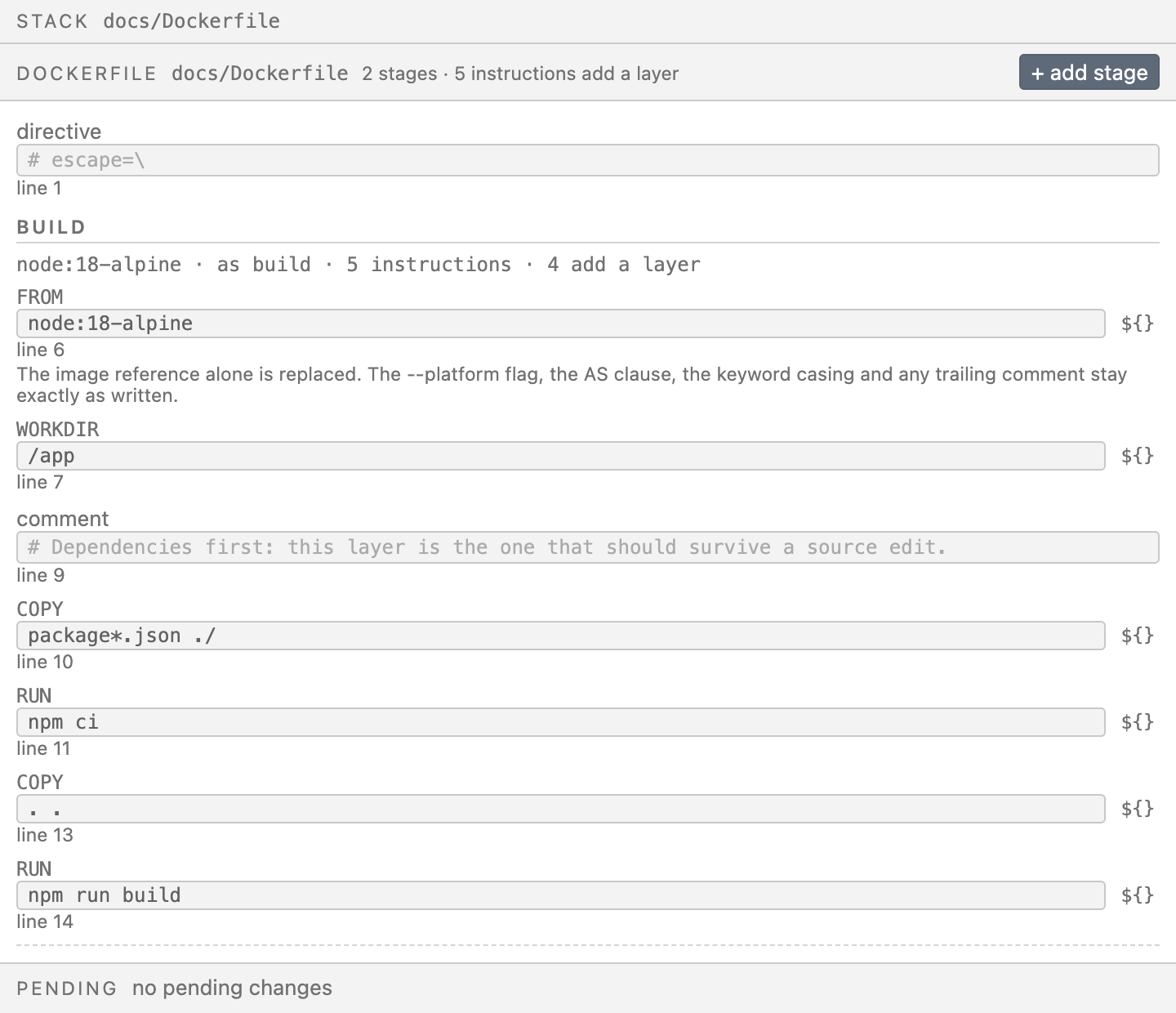Screen dimensions: 1176x1013
Task: Click the ${} icon beside the WORKDIR field
Action: pyautogui.click(x=1137, y=456)
